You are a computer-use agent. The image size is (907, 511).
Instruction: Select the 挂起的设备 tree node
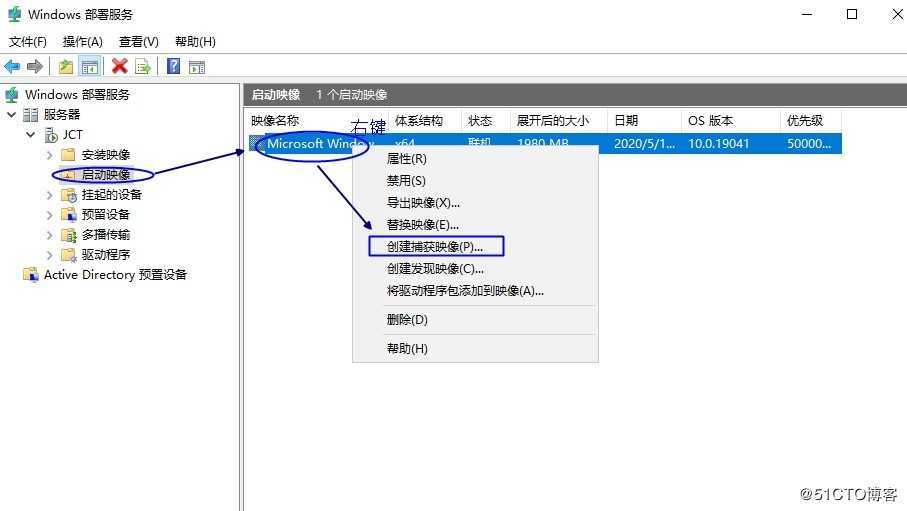click(x=112, y=194)
